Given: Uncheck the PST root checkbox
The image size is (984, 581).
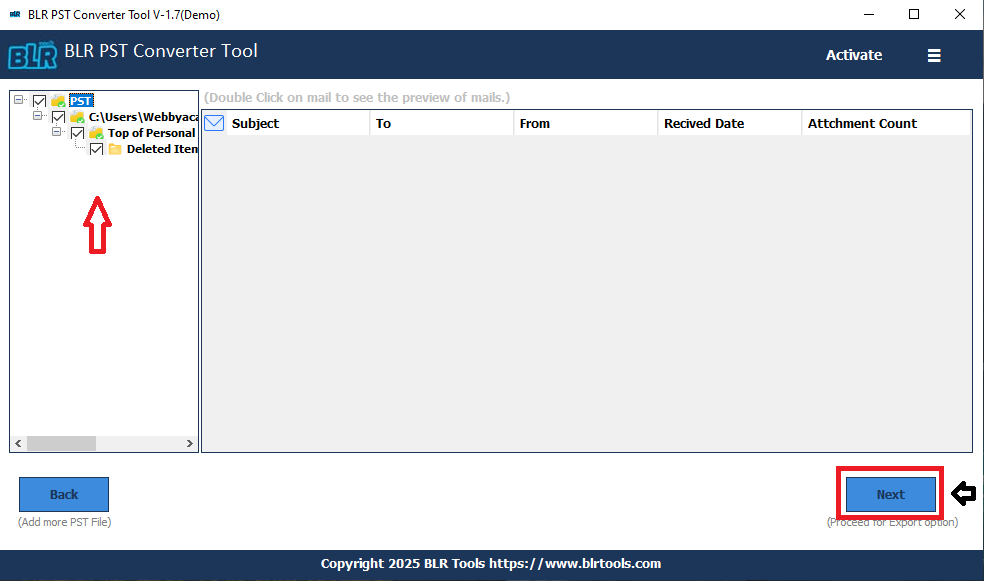Looking at the screenshot, I should click(x=40, y=101).
